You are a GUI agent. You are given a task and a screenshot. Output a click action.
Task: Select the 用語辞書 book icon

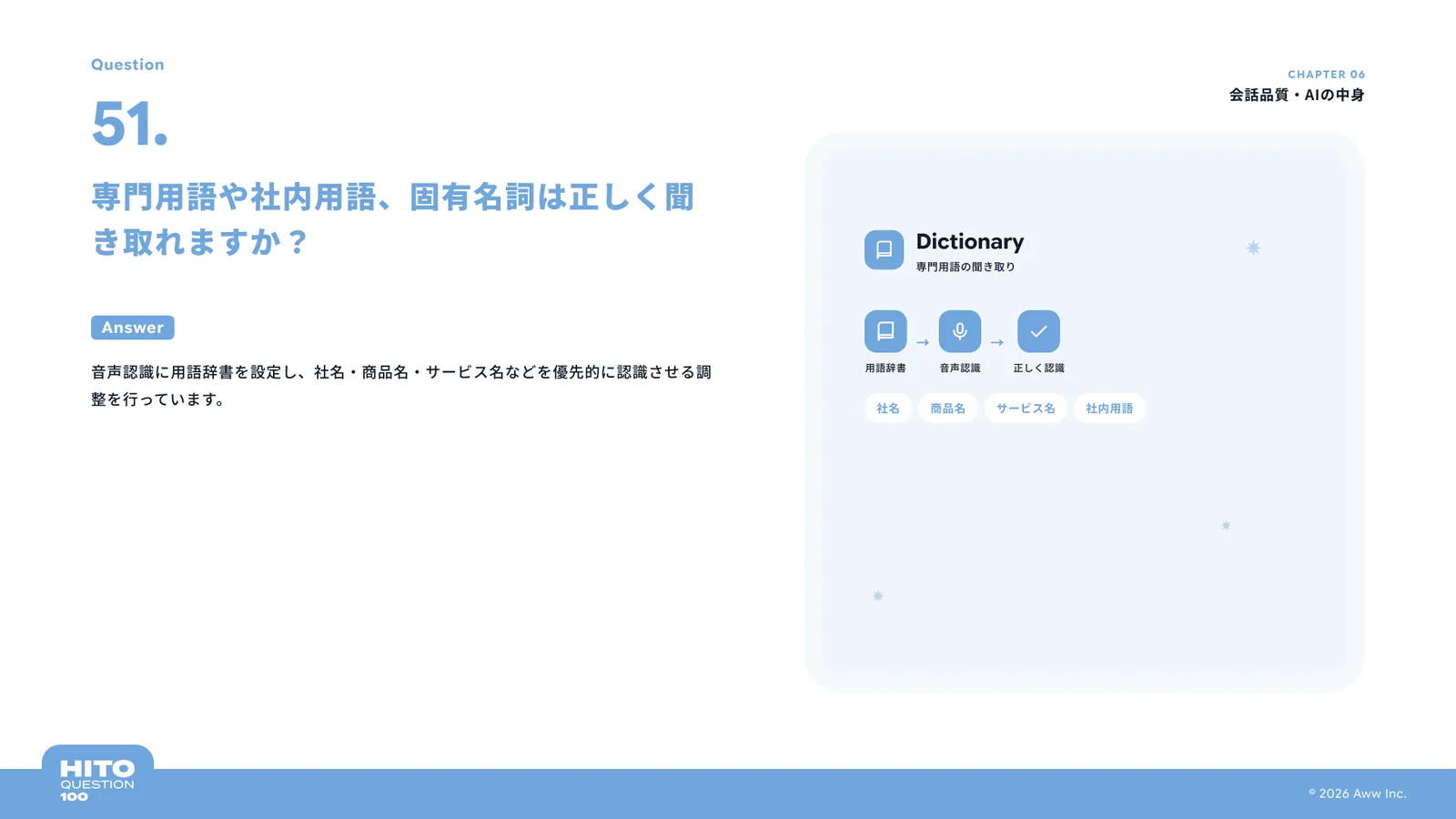click(885, 331)
